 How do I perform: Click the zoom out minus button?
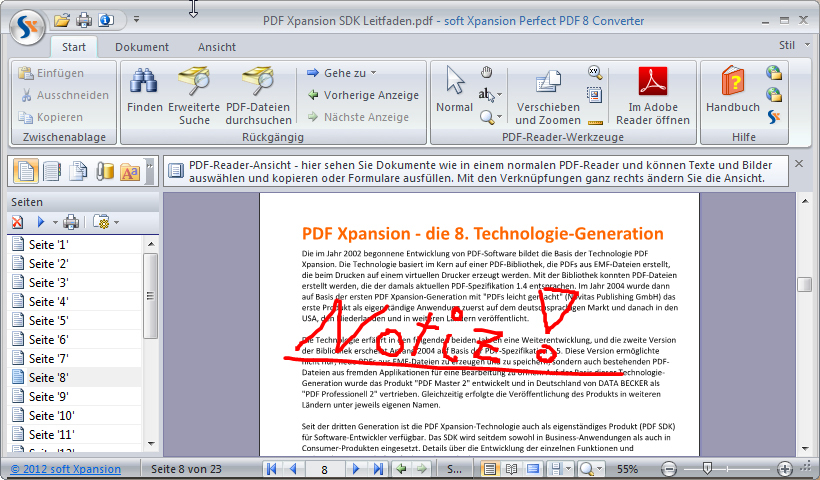coord(668,468)
